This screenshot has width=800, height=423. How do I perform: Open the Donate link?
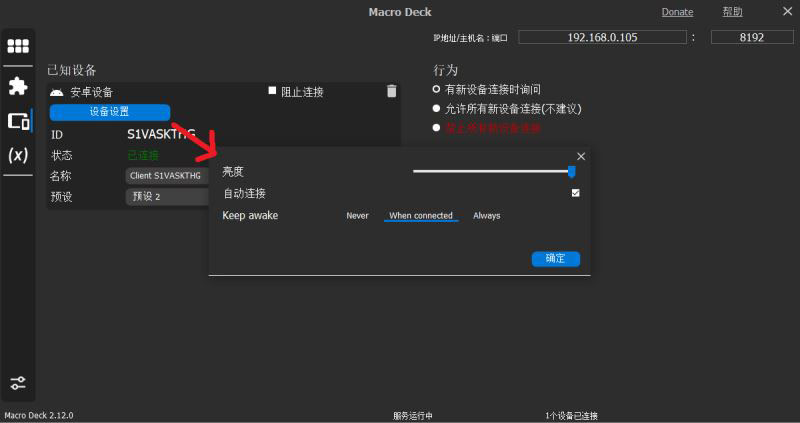coord(677,12)
